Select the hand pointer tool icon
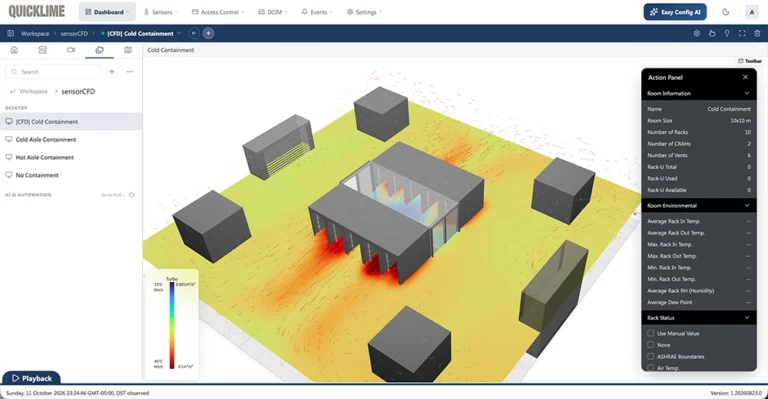Screen dimensions: 768x399 point(712,33)
